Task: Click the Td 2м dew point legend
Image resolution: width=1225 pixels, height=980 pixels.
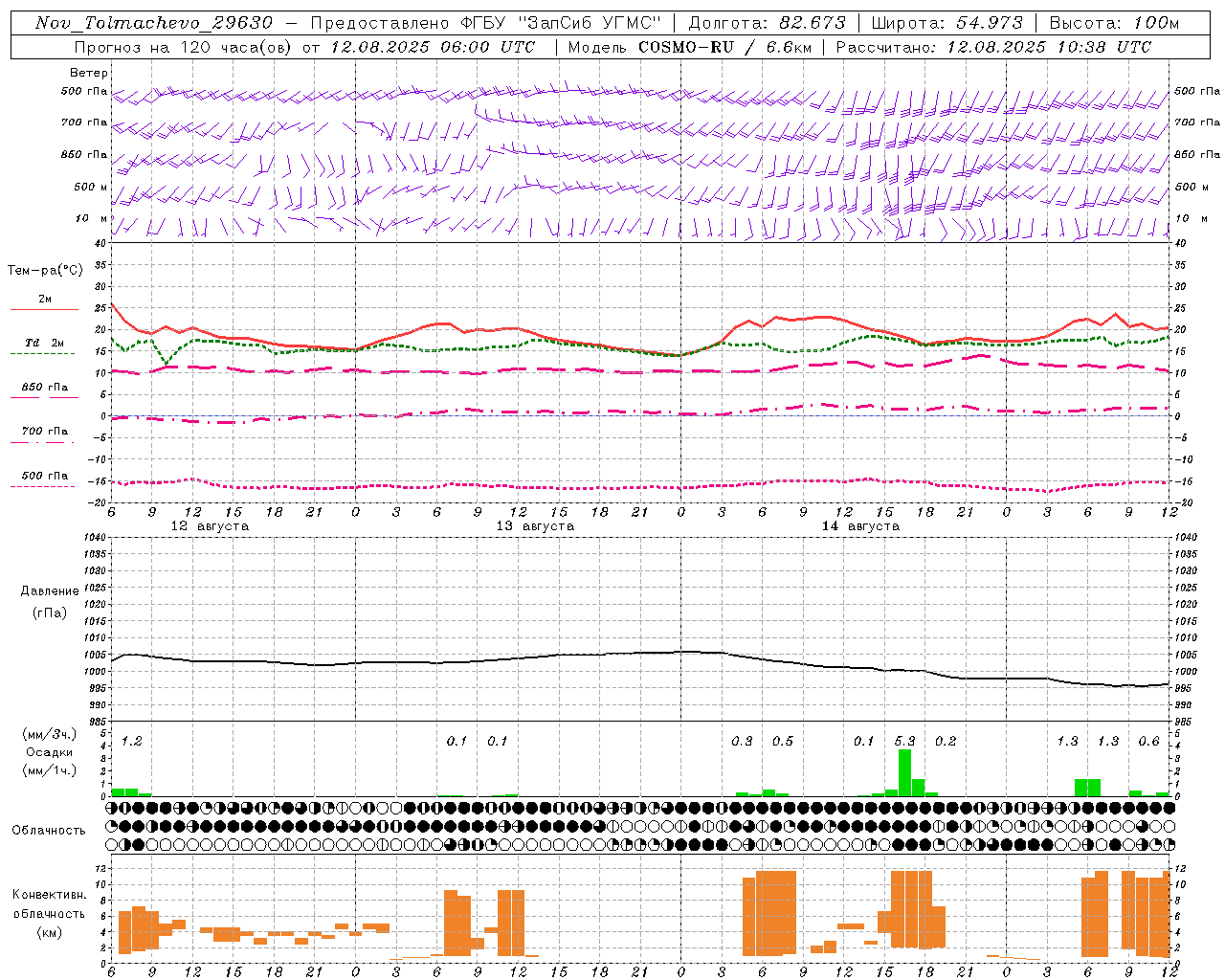Action: [x=44, y=343]
